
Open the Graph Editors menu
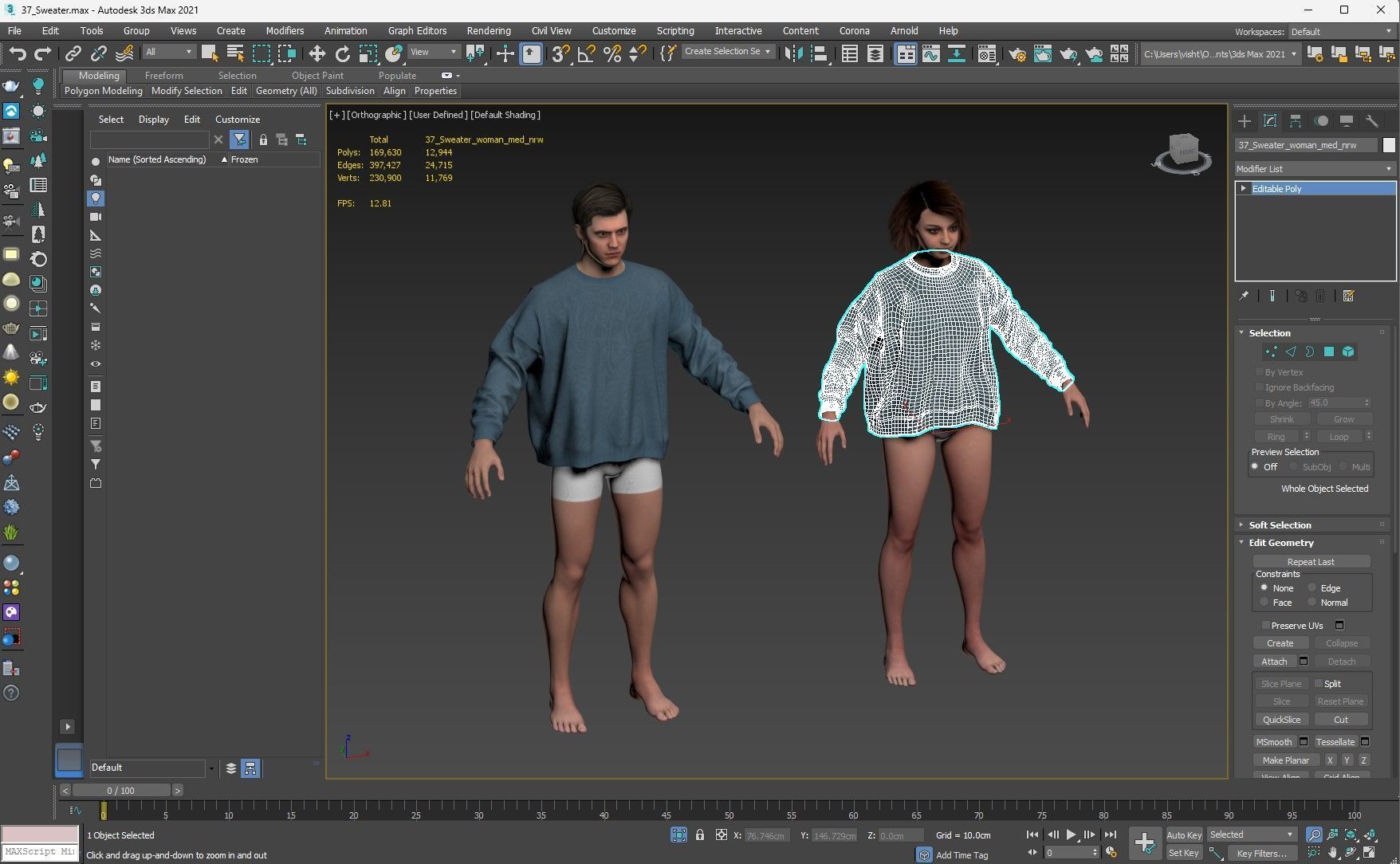(x=417, y=31)
